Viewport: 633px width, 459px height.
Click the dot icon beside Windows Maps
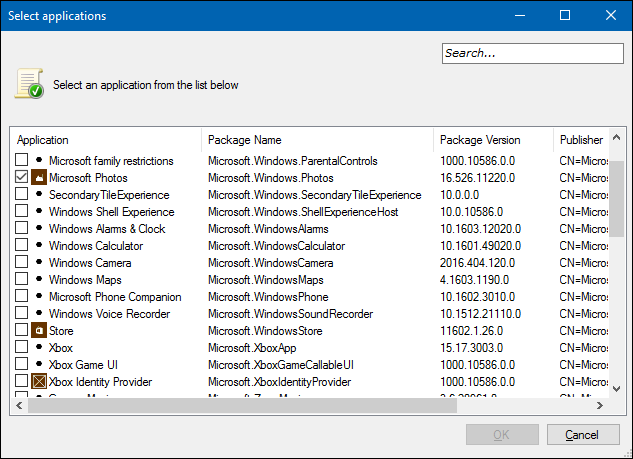(x=39, y=280)
